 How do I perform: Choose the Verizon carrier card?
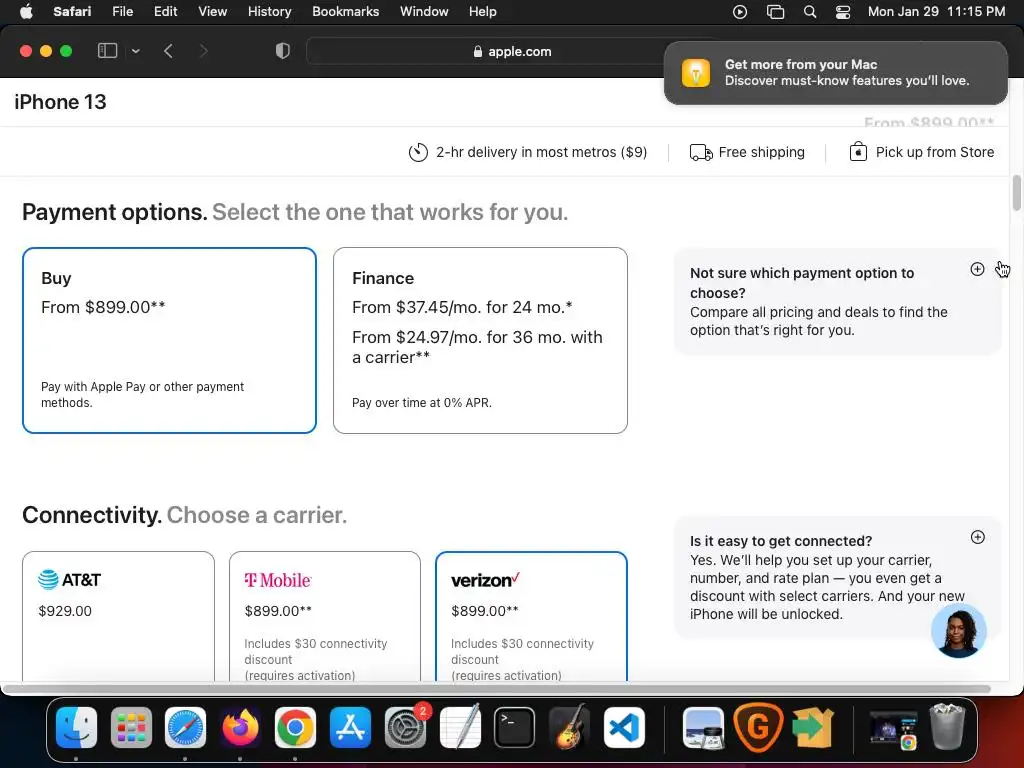531,616
